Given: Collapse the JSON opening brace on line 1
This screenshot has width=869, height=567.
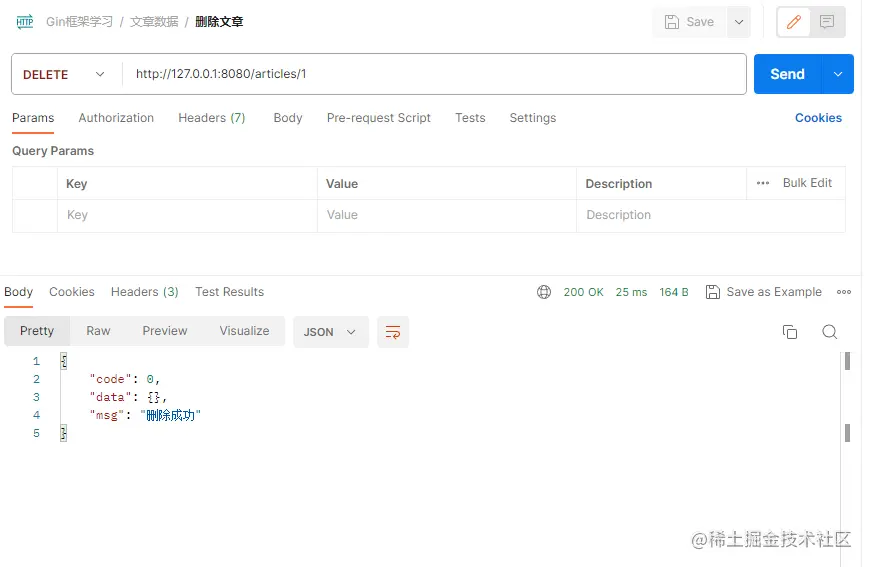Looking at the screenshot, I should 64,361.
